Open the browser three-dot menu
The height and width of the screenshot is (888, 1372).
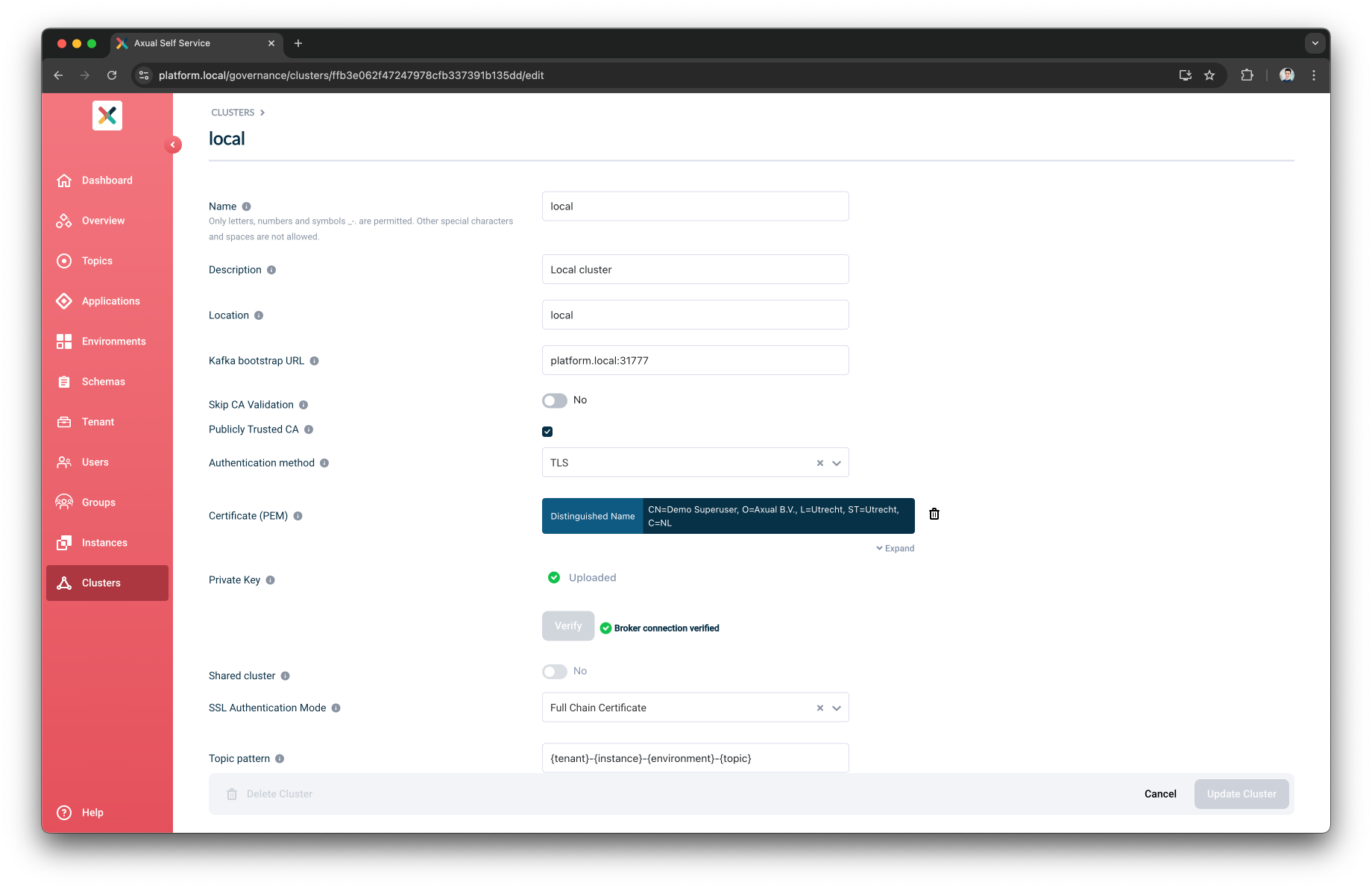tap(1314, 75)
